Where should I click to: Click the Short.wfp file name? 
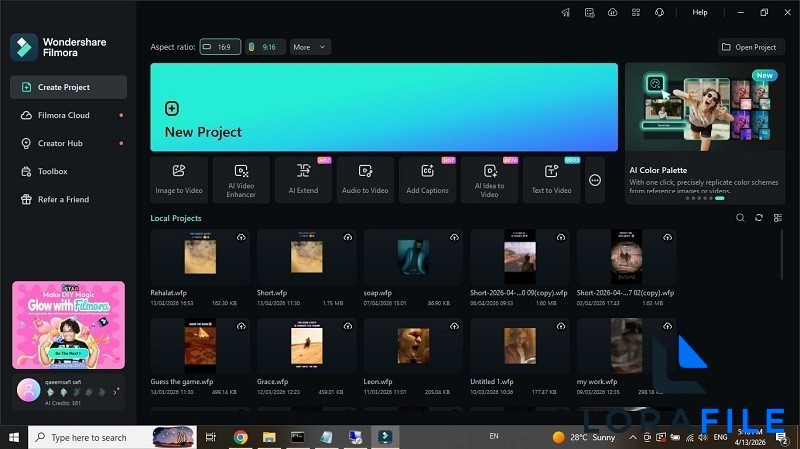tap(272, 293)
